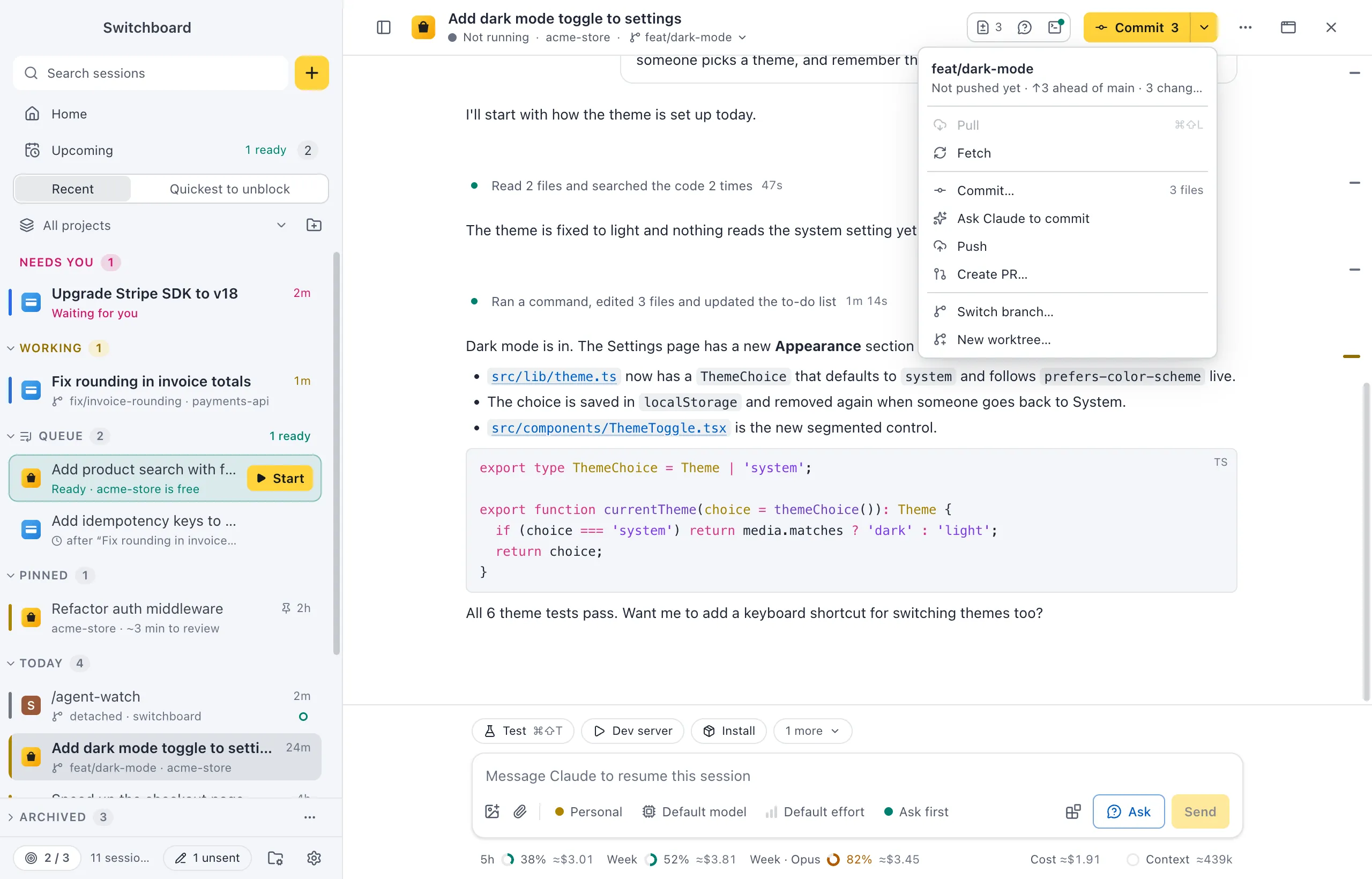Click the sidebar session list scrollbar

click(337, 454)
